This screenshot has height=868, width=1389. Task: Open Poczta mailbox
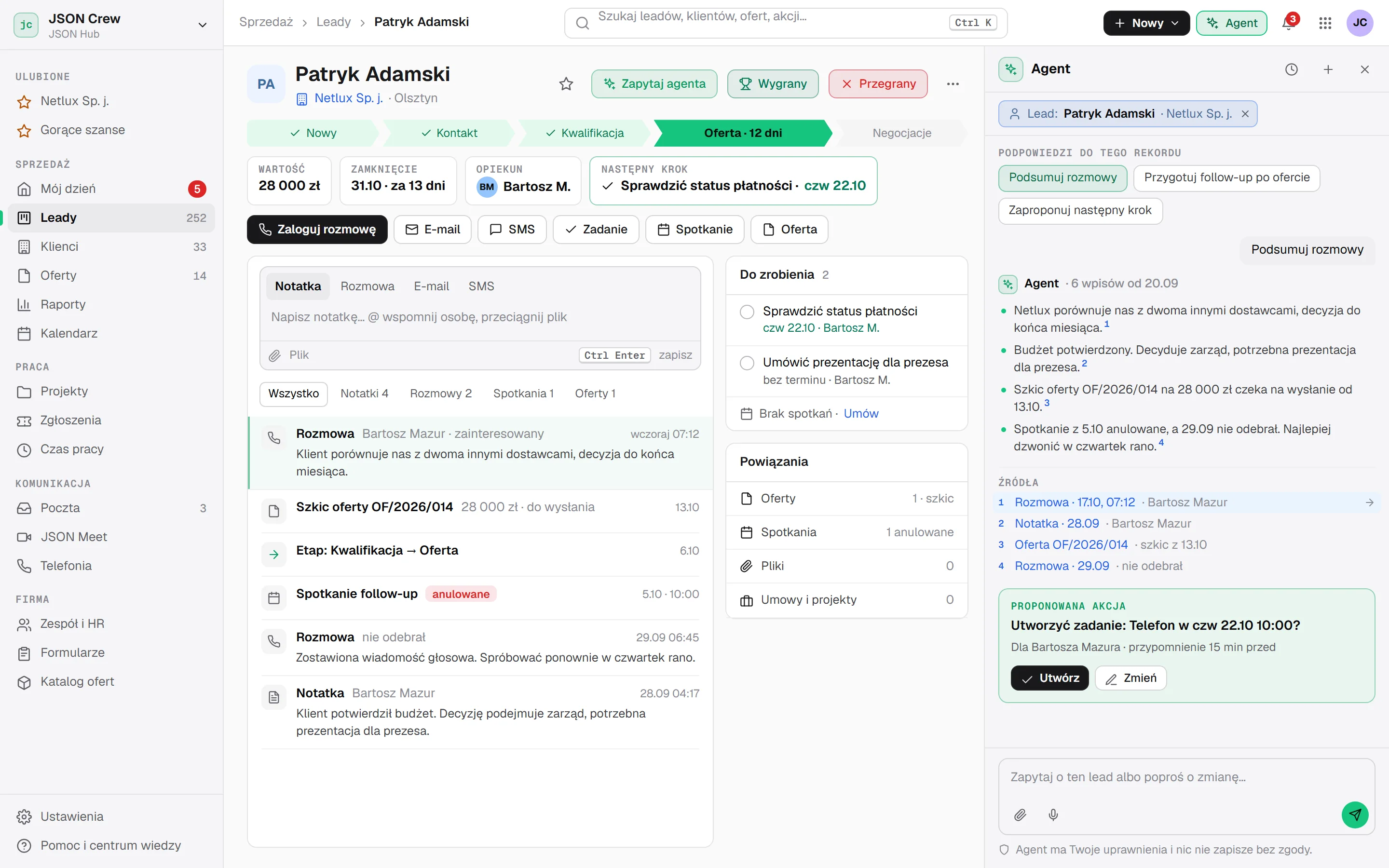click(111, 508)
